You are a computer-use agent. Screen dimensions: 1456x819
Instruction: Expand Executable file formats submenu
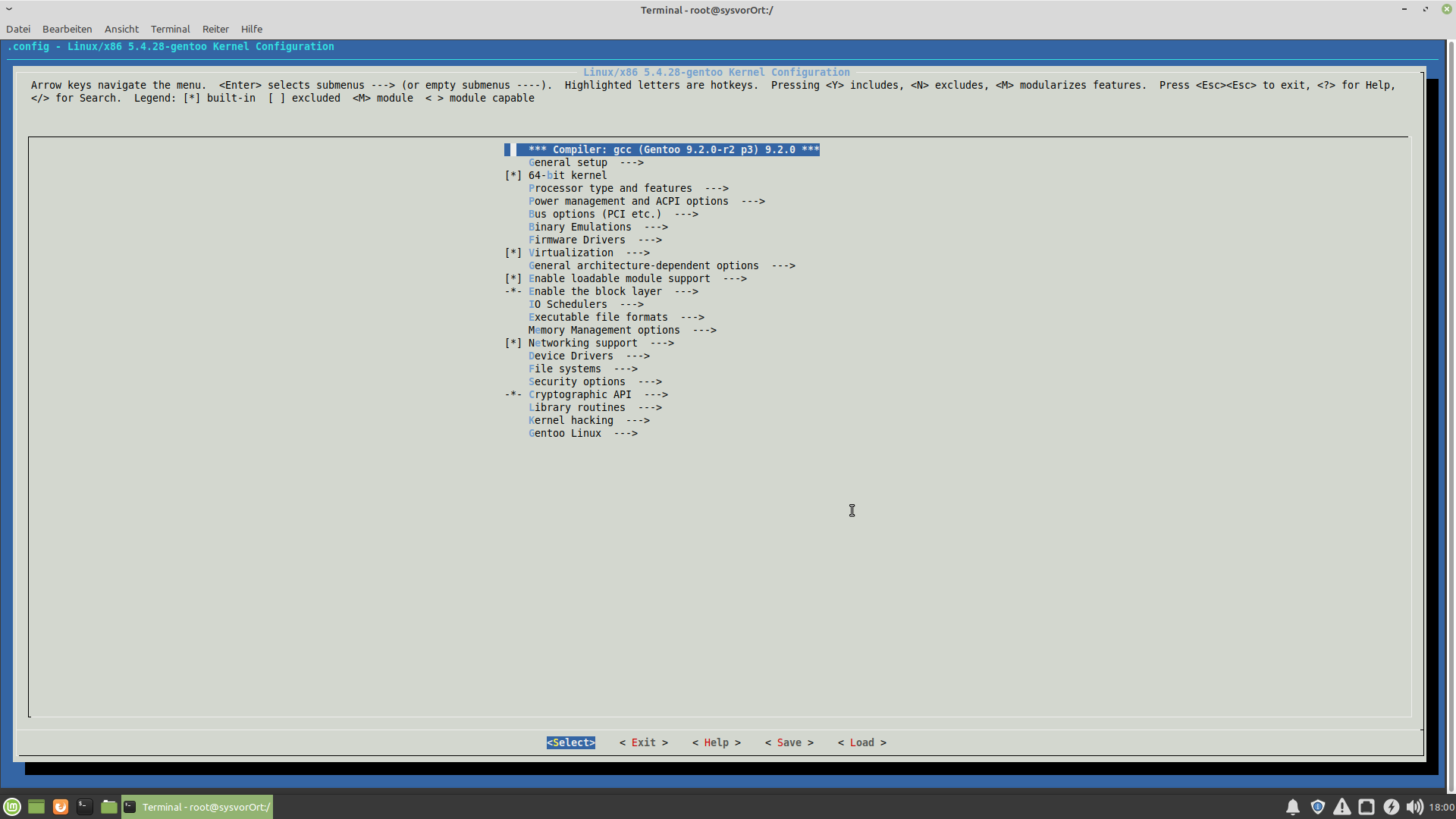tap(616, 317)
